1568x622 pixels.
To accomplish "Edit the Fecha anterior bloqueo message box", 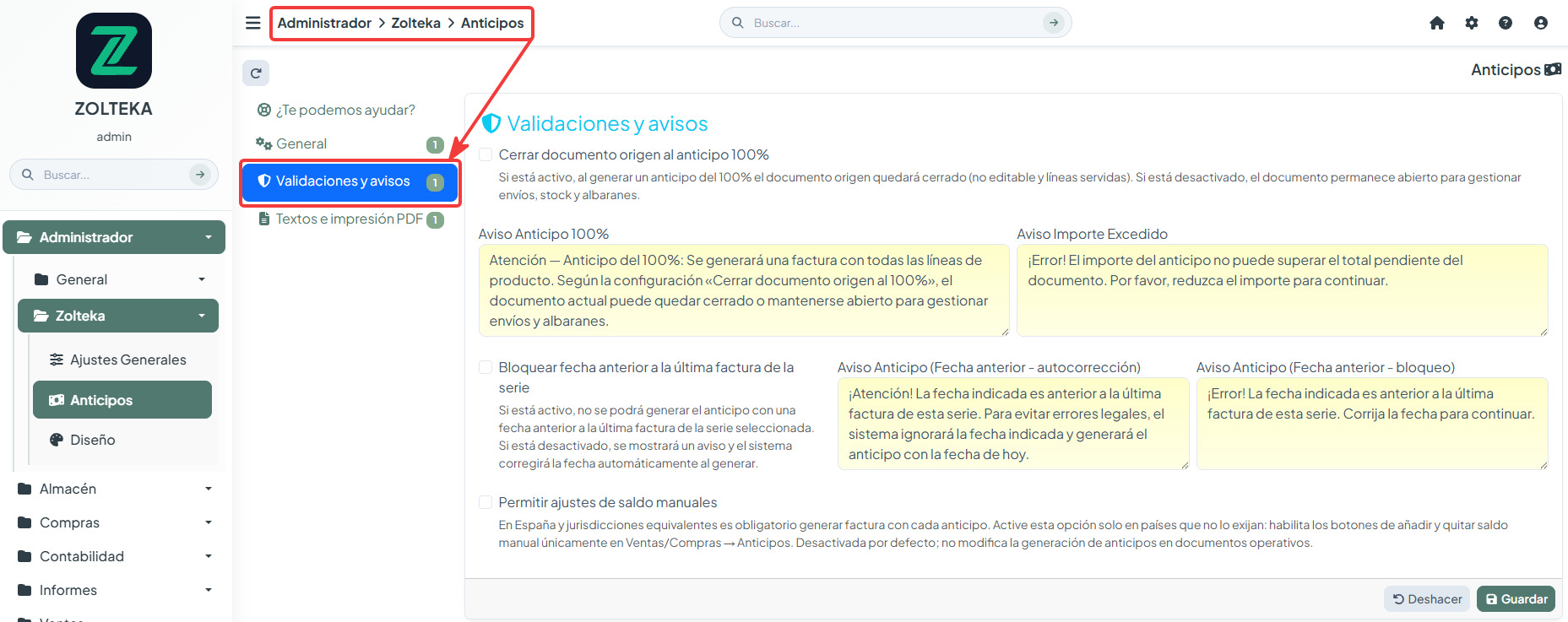I will tap(1372, 424).
